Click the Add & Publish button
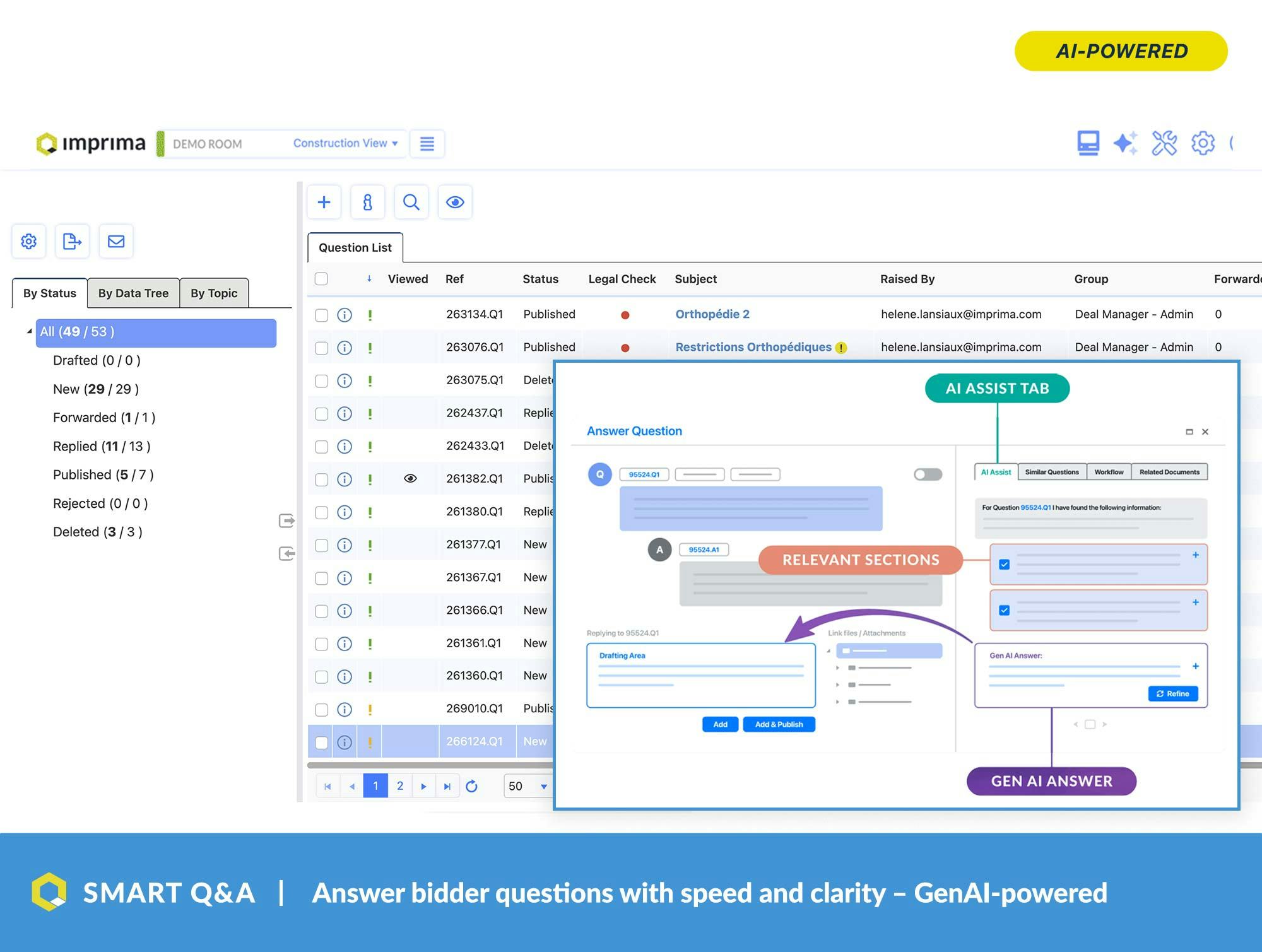The width and height of the screenshot is (1262, 952). click(779, 724)
